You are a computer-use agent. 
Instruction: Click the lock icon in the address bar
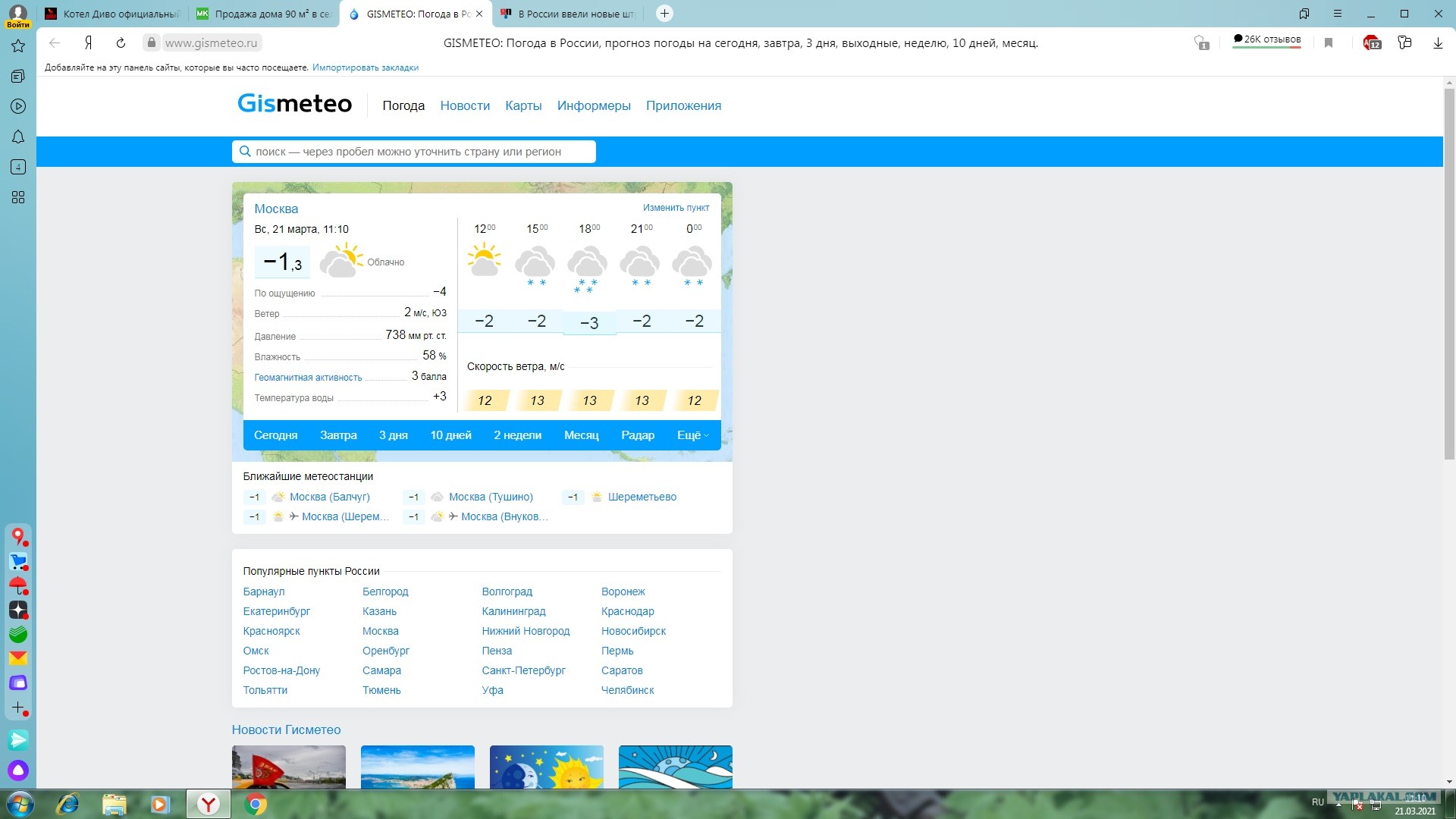[x=152, y=43]
